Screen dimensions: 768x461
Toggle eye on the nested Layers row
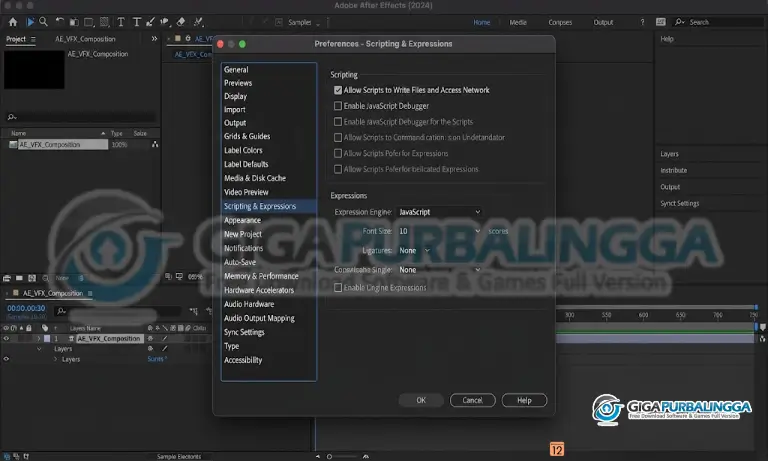click(x=6, y=359)
